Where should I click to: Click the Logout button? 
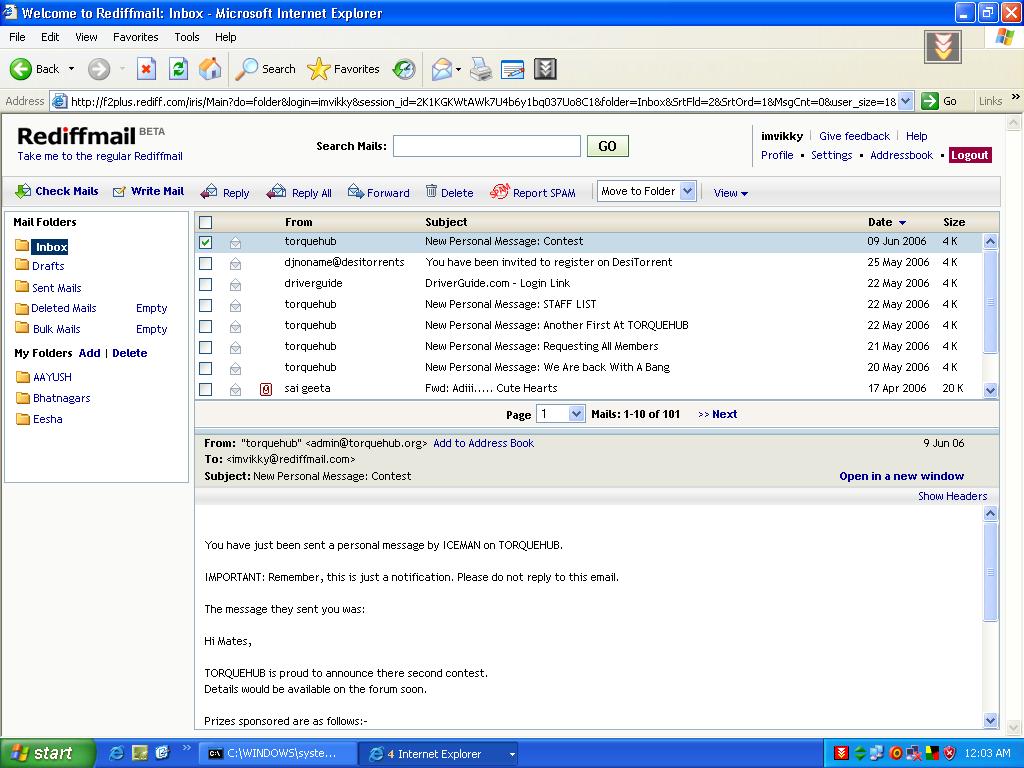[969, 155]
